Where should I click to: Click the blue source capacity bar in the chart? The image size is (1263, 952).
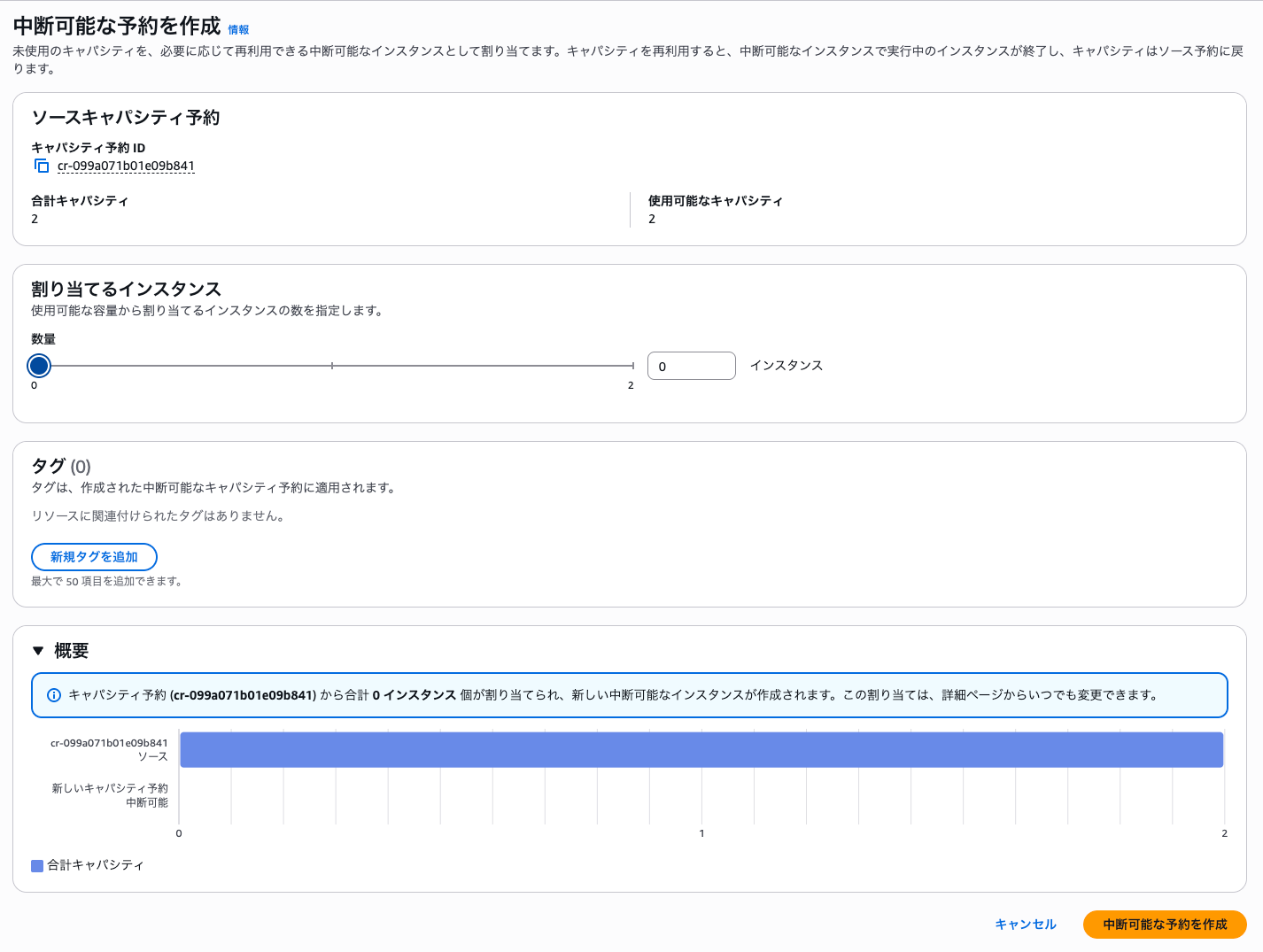point(700,749)
